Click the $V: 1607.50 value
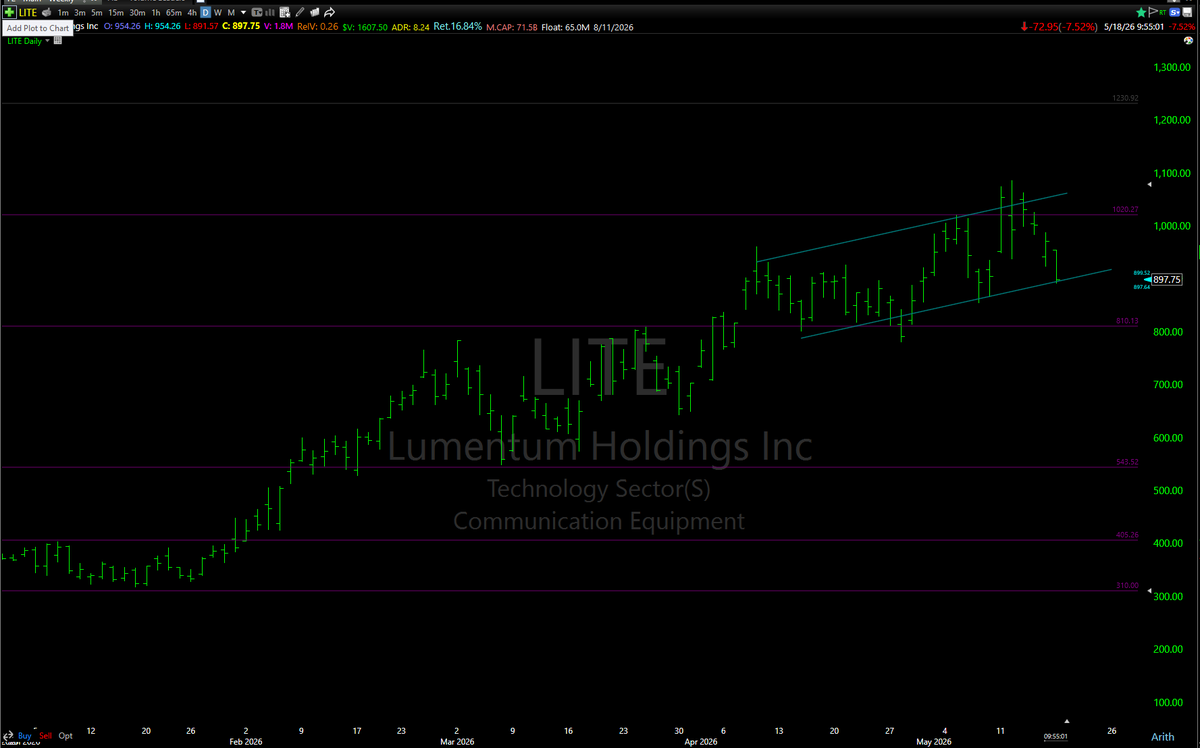Screen dimensions: 1200x748 tap(364, 26)
